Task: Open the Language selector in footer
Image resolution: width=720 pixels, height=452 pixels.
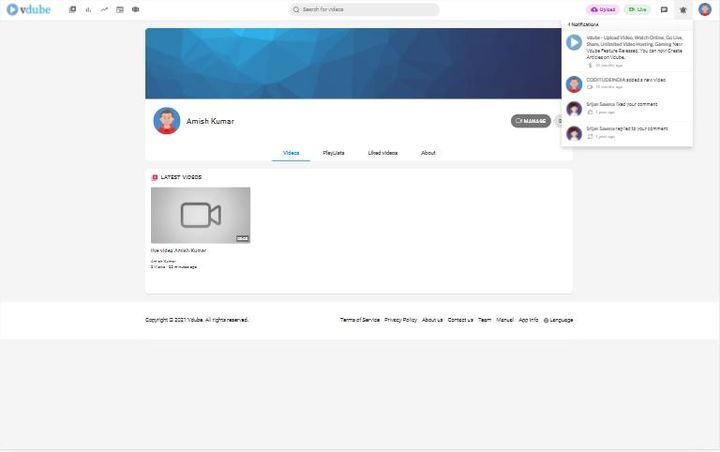Action: 558,320
